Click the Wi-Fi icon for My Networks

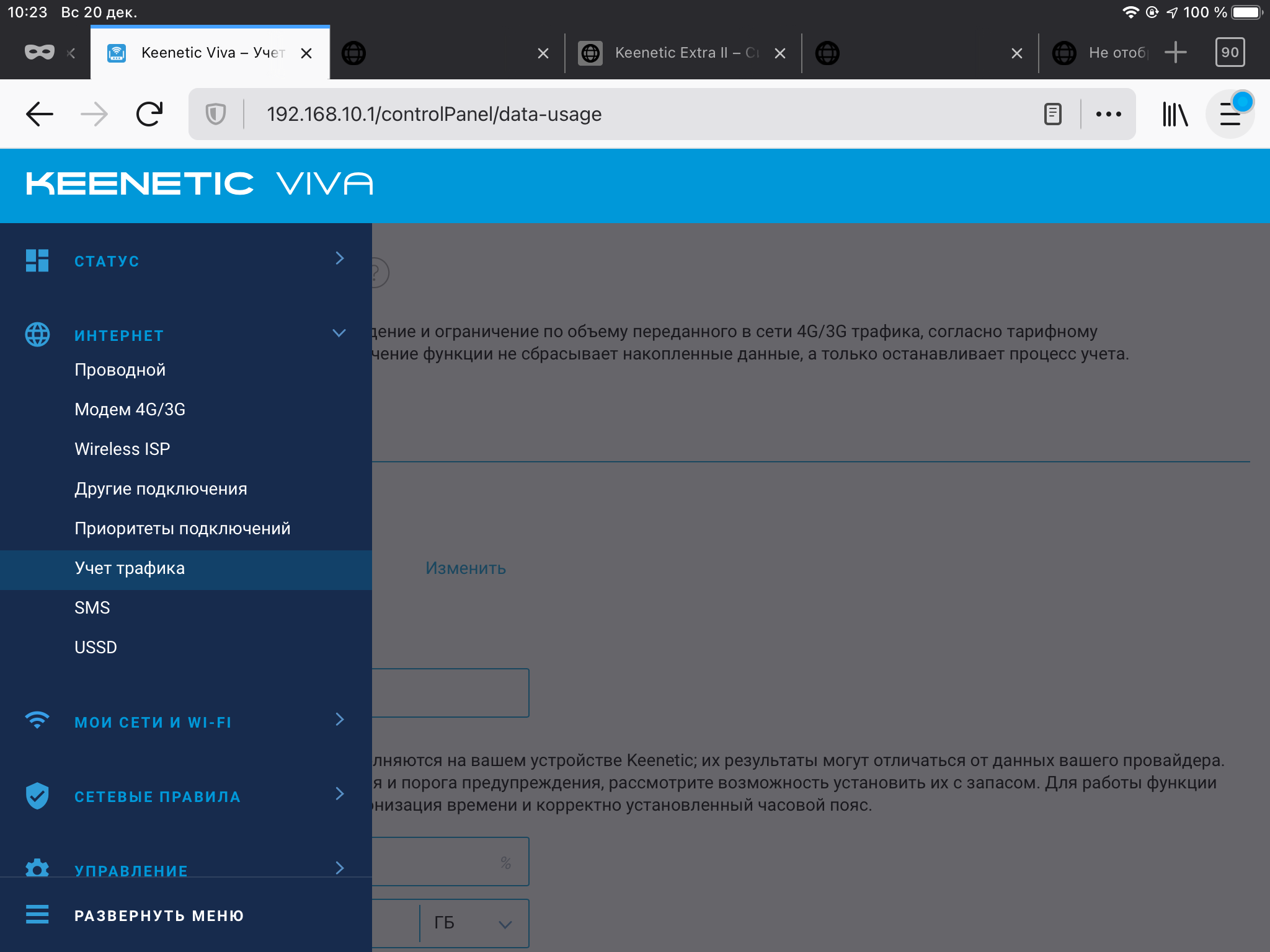tap(37, 720)
